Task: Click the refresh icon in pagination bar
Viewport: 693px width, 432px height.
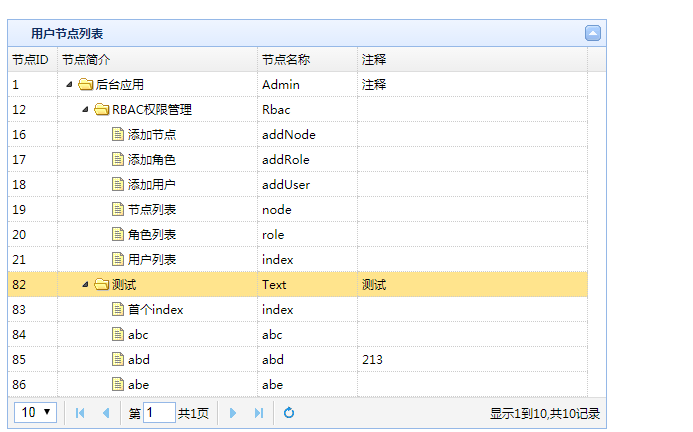Action: (289, 413)
